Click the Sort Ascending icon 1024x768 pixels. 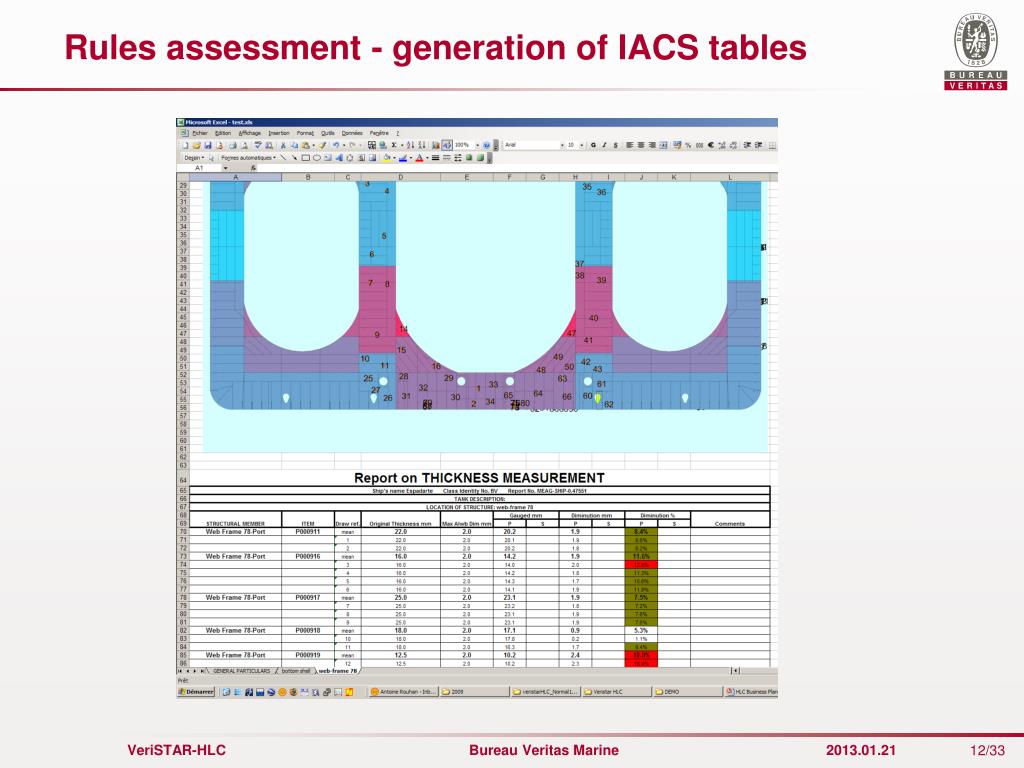pos(411,145)
